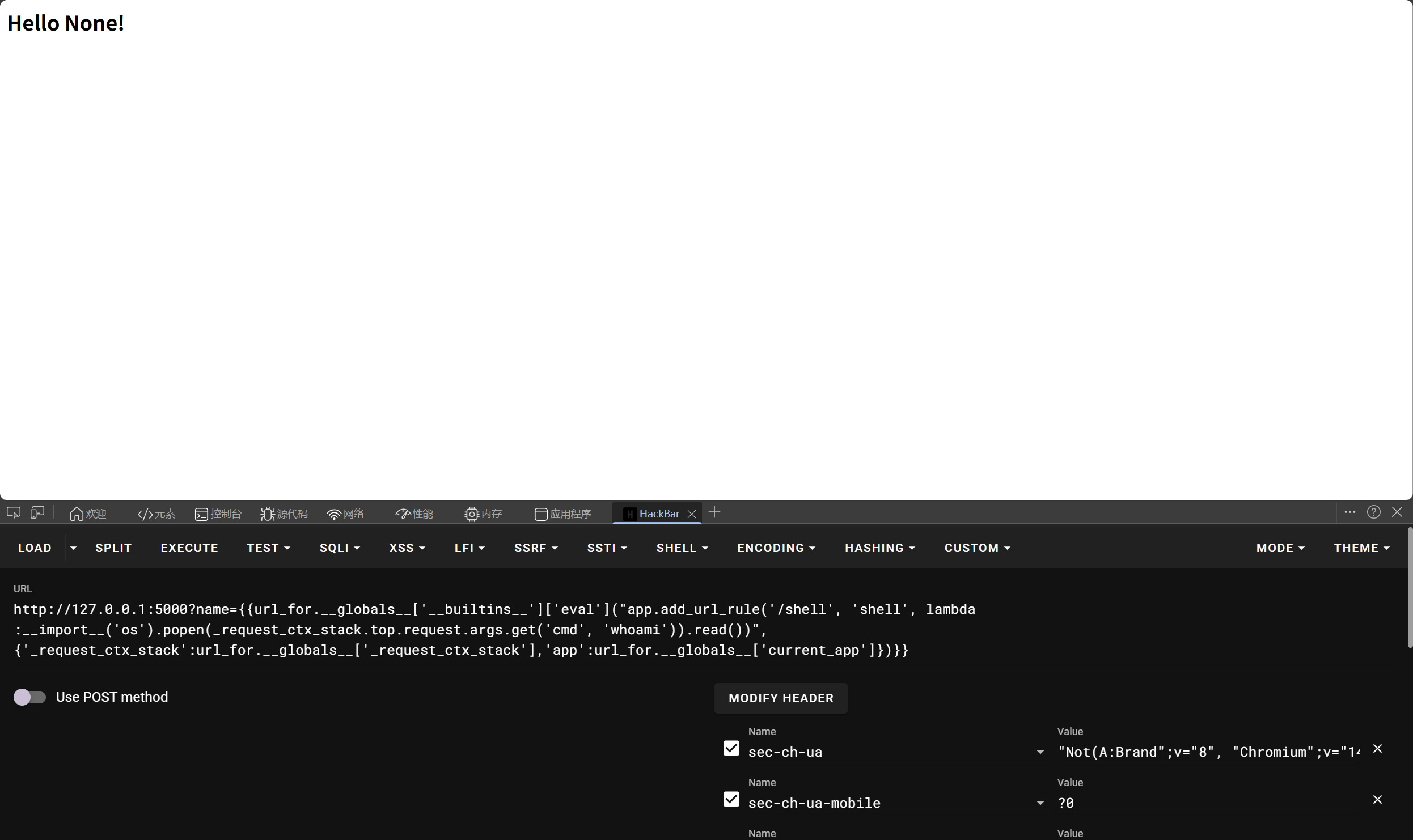Open DevTools more options ellipsis menu
This screenshot has width=1413, height=840.
coord(1350,512)
